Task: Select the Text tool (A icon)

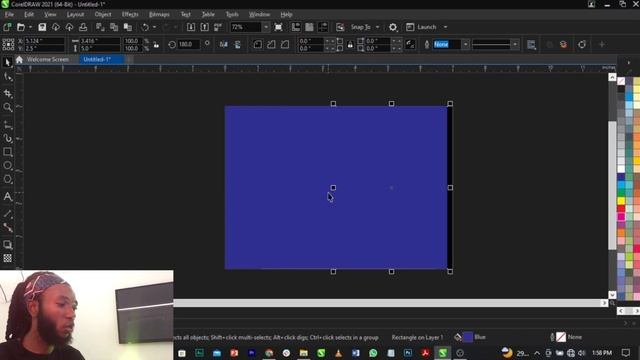Action: click(x=7, y=197)
